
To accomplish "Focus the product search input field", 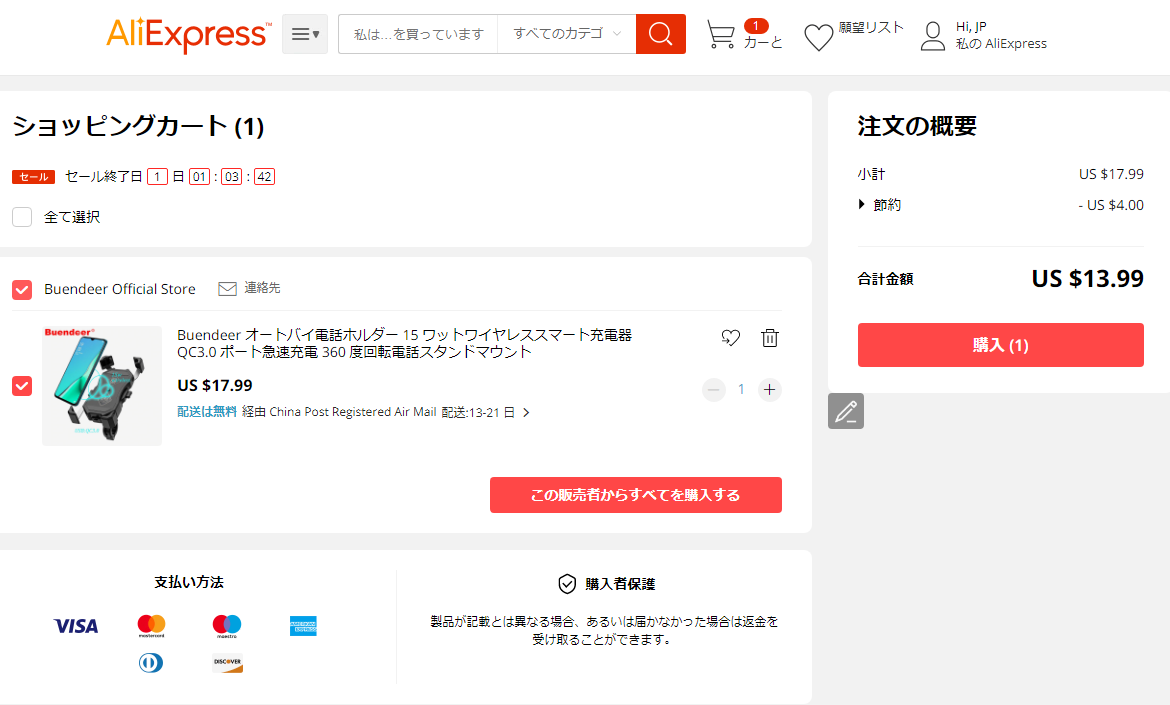I will point(418,34).
